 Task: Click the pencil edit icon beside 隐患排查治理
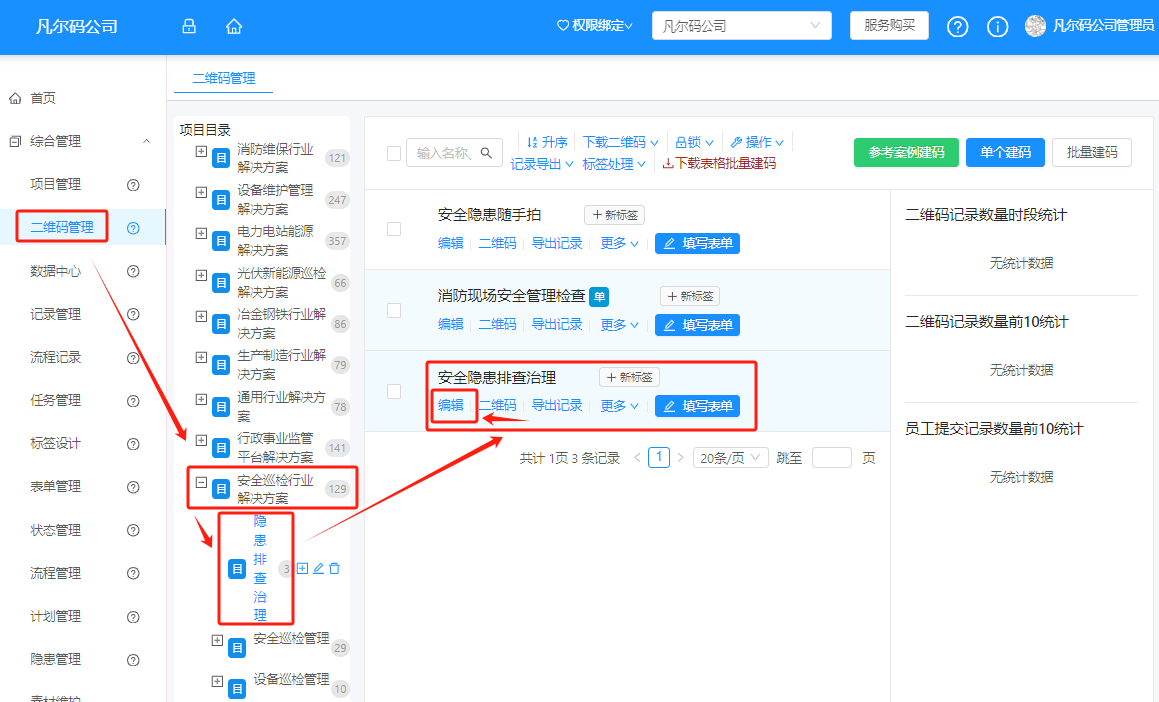[320, 568]
